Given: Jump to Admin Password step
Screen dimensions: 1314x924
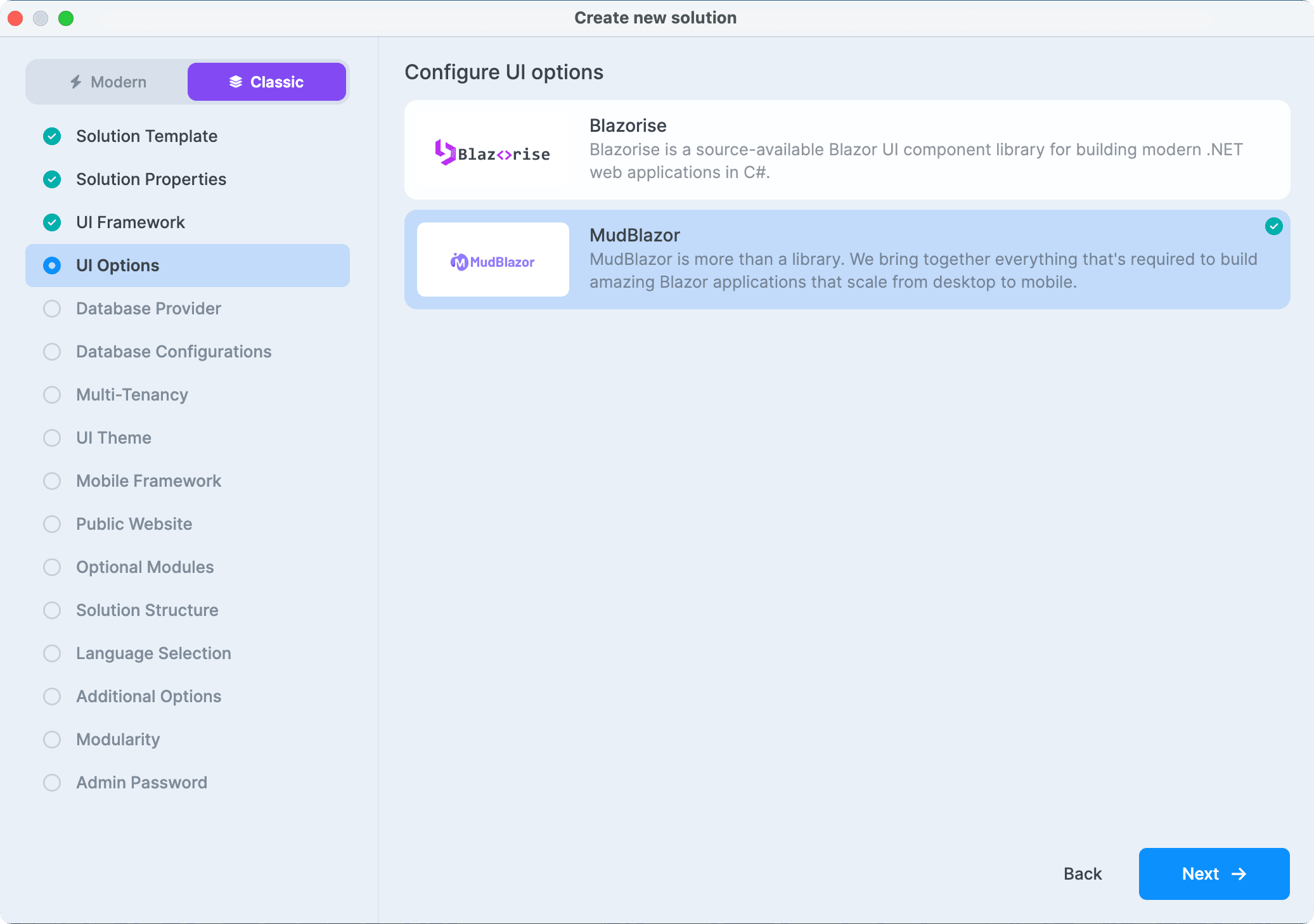Looking at the screenshot, I should [x=188, y=783].
